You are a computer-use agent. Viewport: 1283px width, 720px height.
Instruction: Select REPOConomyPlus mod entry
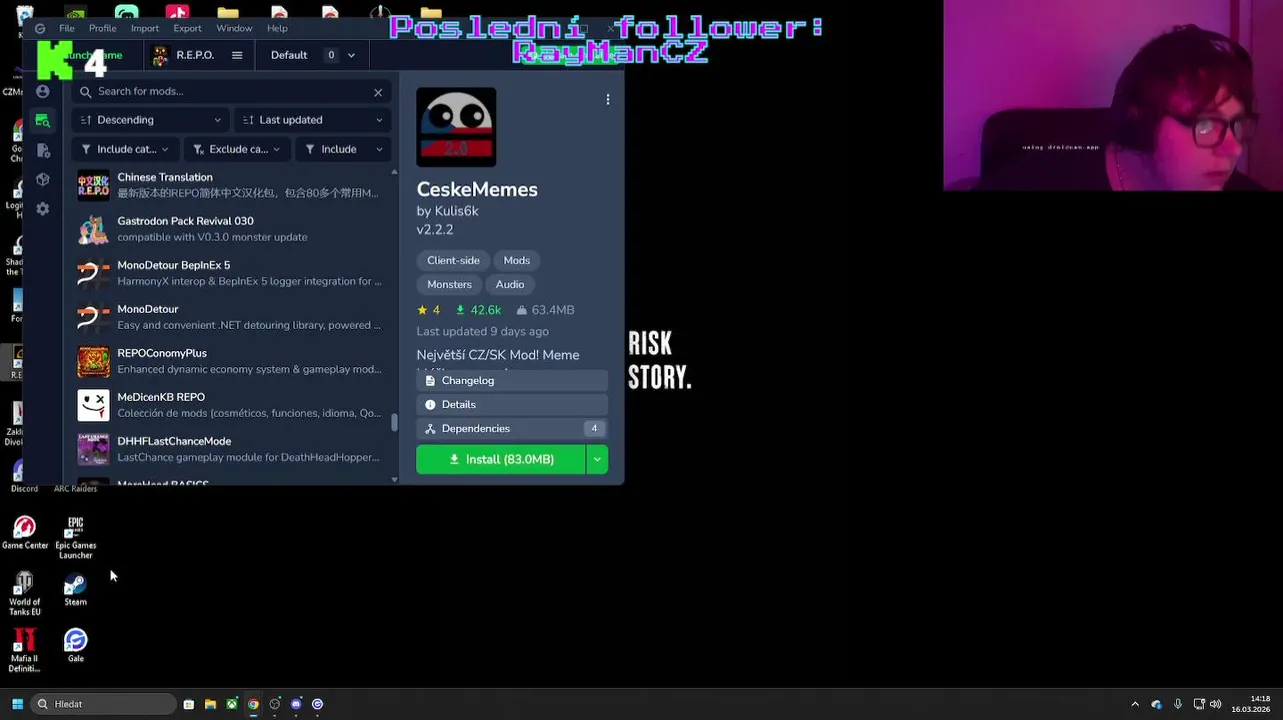tap(232, 361)
